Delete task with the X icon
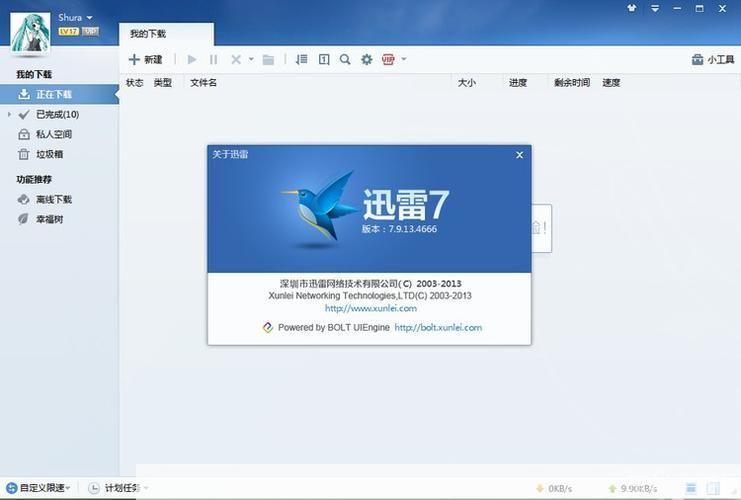Viewport: 741px width, 500px height. (x=236, y=60)
